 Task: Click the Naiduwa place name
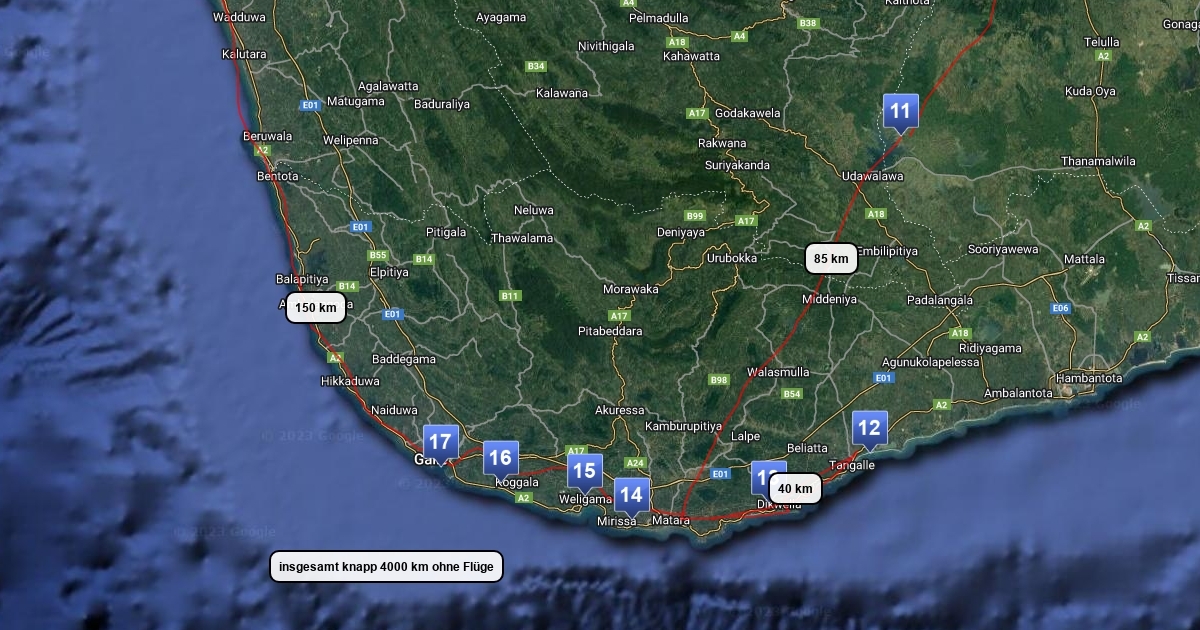coord(394,410)
